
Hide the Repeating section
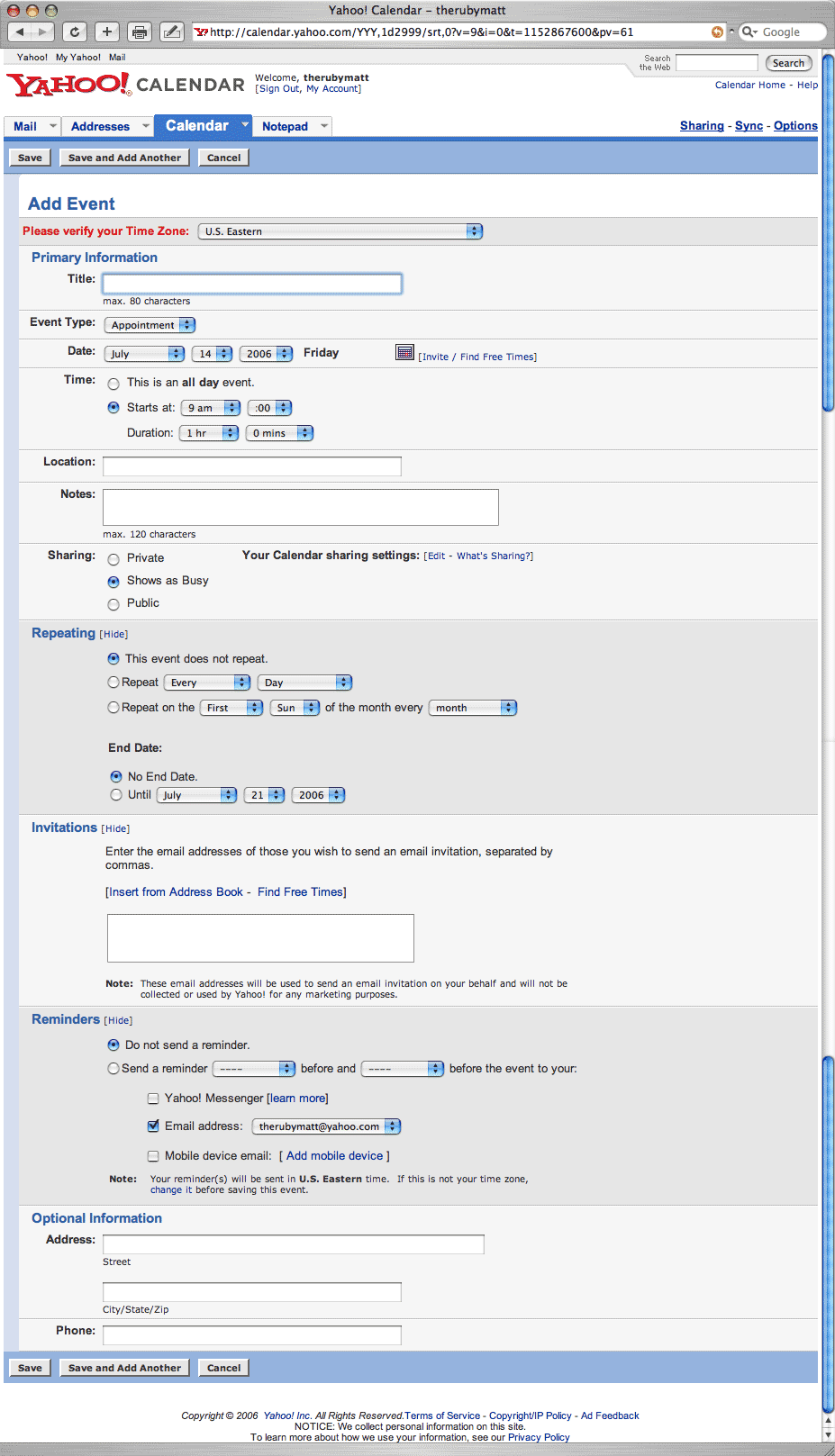click(x=113, y=635)
